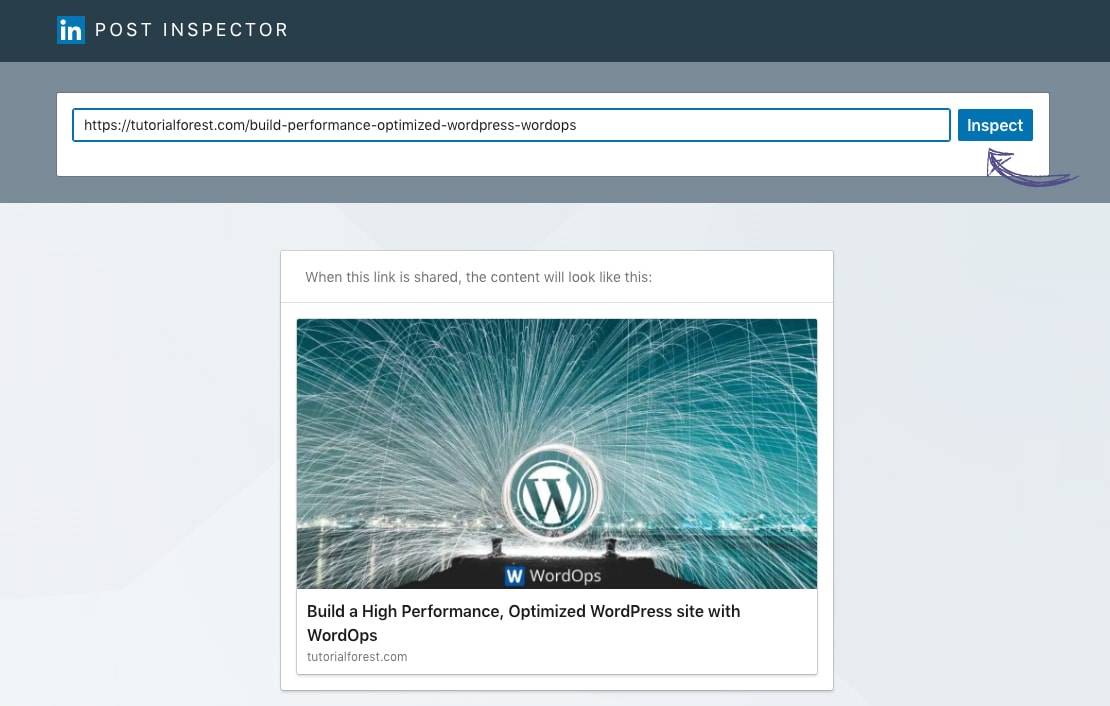Screen dimensions: 1110x706
Task: Click the Inspect button
Action: click(x=995, y=125)
